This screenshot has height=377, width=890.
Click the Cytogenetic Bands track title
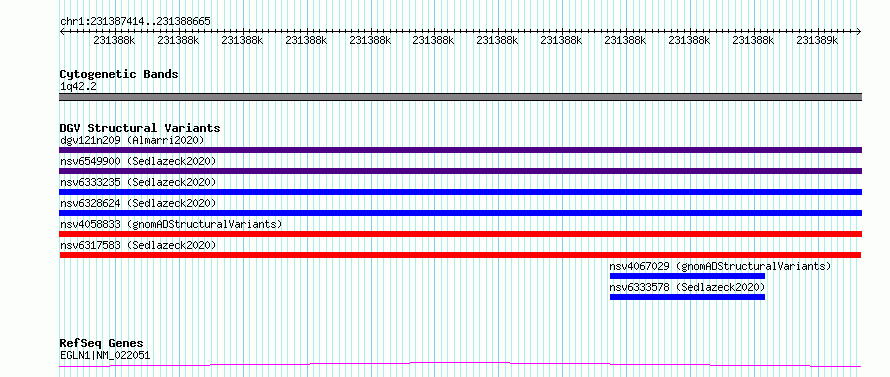click(x=119, y=74)
